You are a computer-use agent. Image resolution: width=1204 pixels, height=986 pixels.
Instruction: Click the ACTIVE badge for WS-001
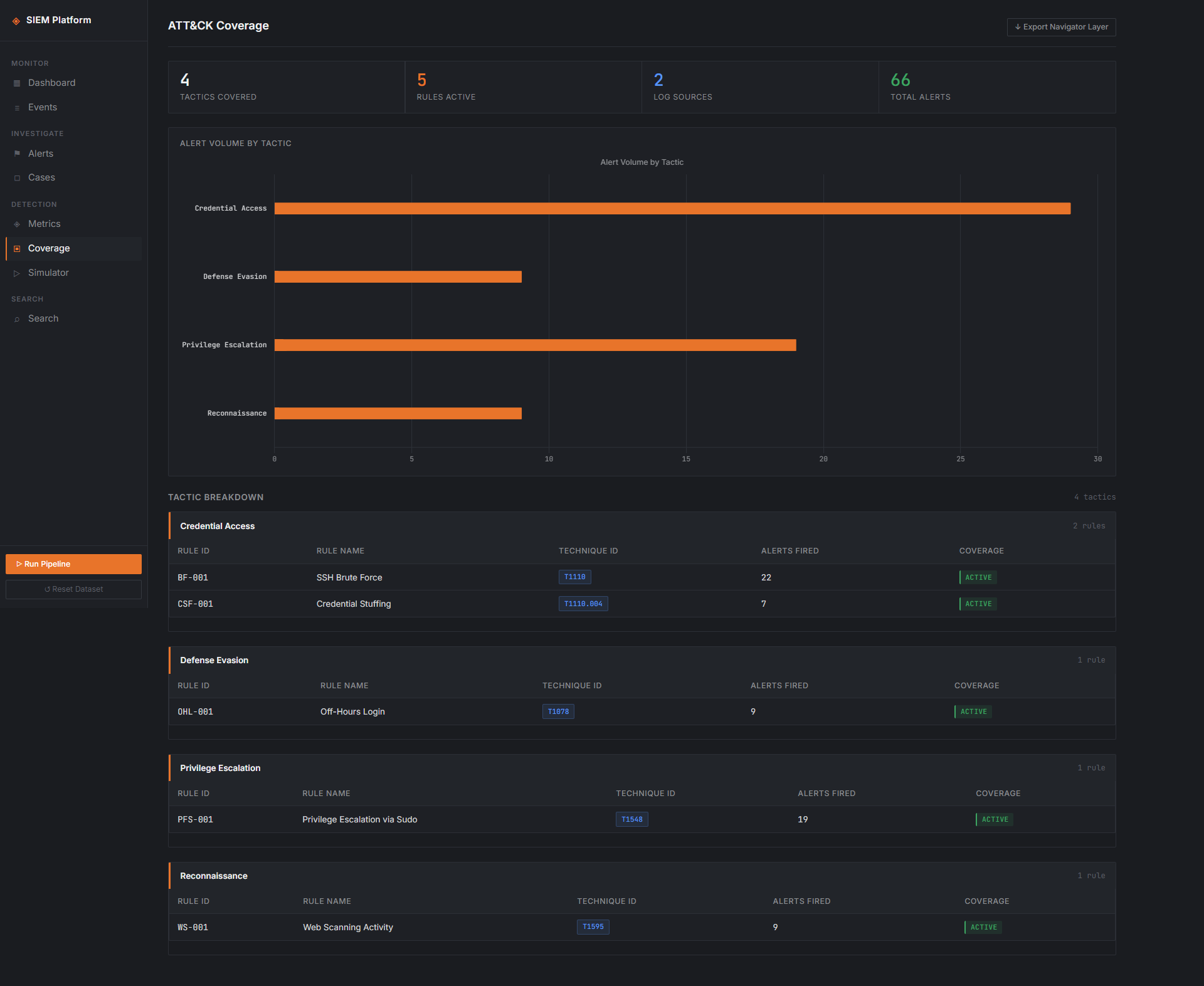pos(983,927)
